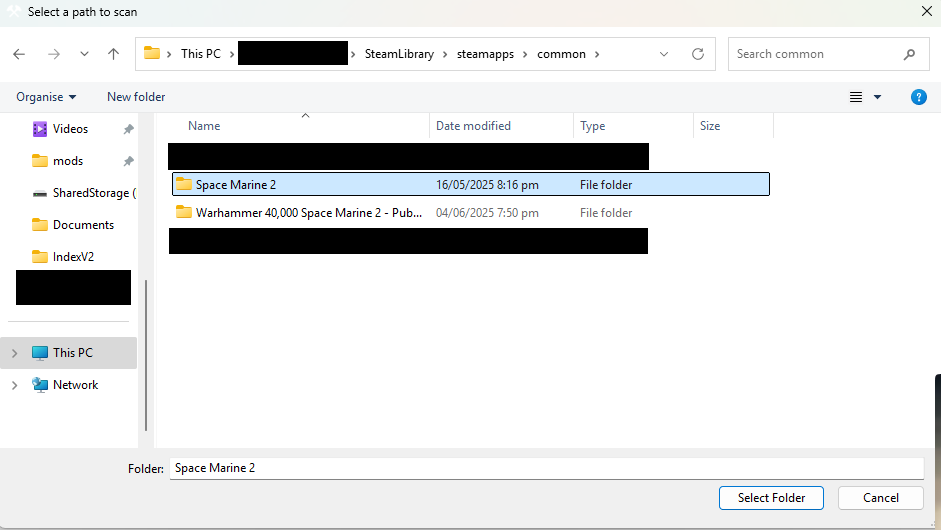Expand the chevron after common breadcrumb
The width and height of the screenshot is (941, 530).
tap(597, 54)
